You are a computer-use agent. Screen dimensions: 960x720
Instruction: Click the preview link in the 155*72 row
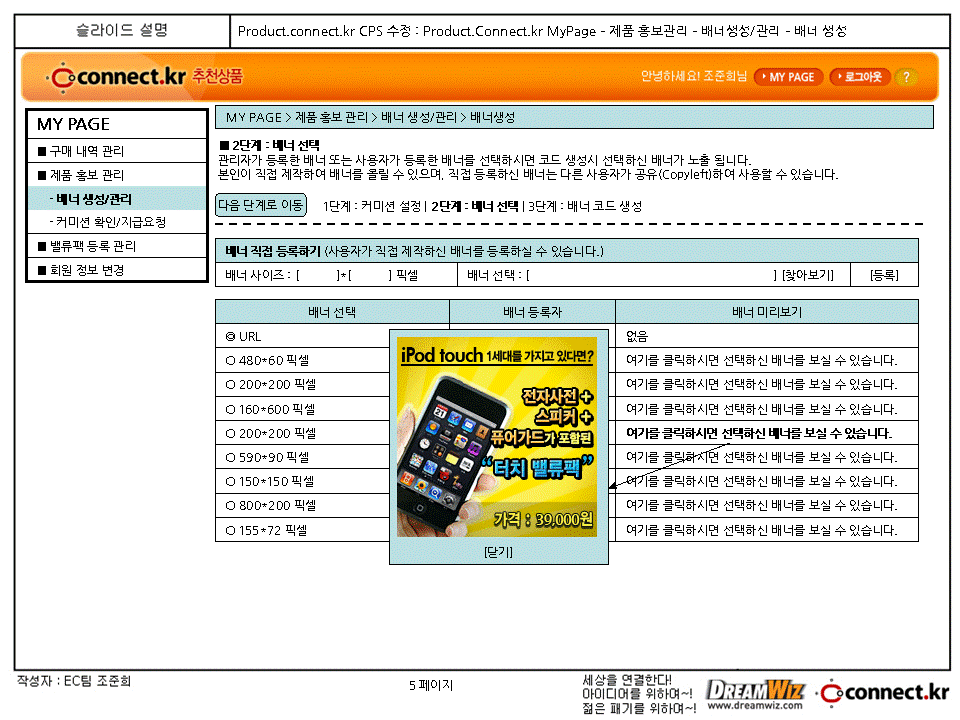point(761,531)
